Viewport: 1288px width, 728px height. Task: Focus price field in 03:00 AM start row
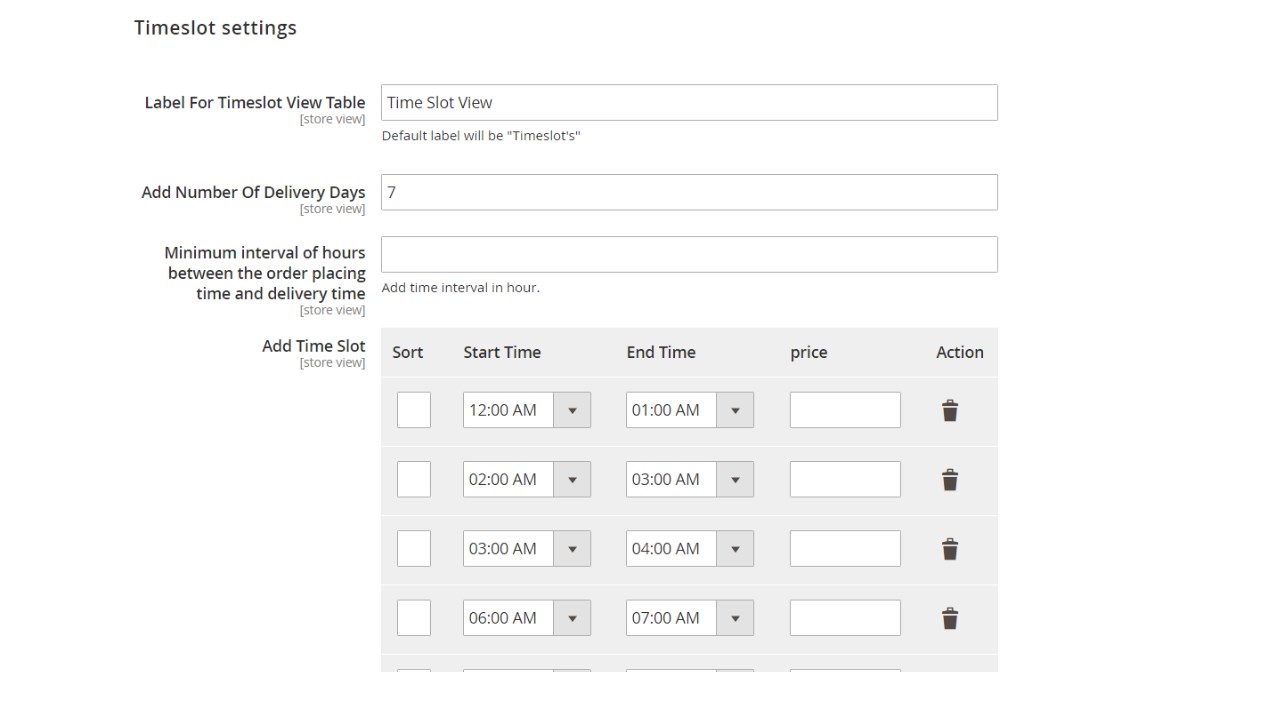point(845,548)
